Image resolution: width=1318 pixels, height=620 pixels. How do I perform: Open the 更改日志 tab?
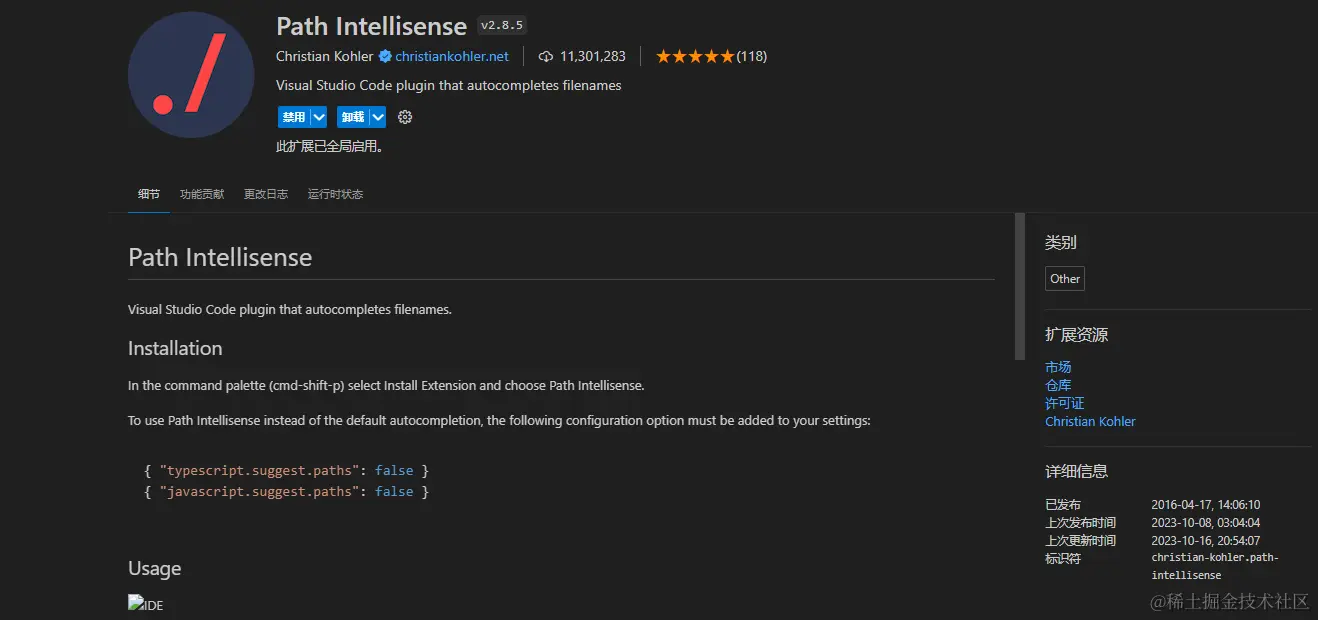(265, 194)
